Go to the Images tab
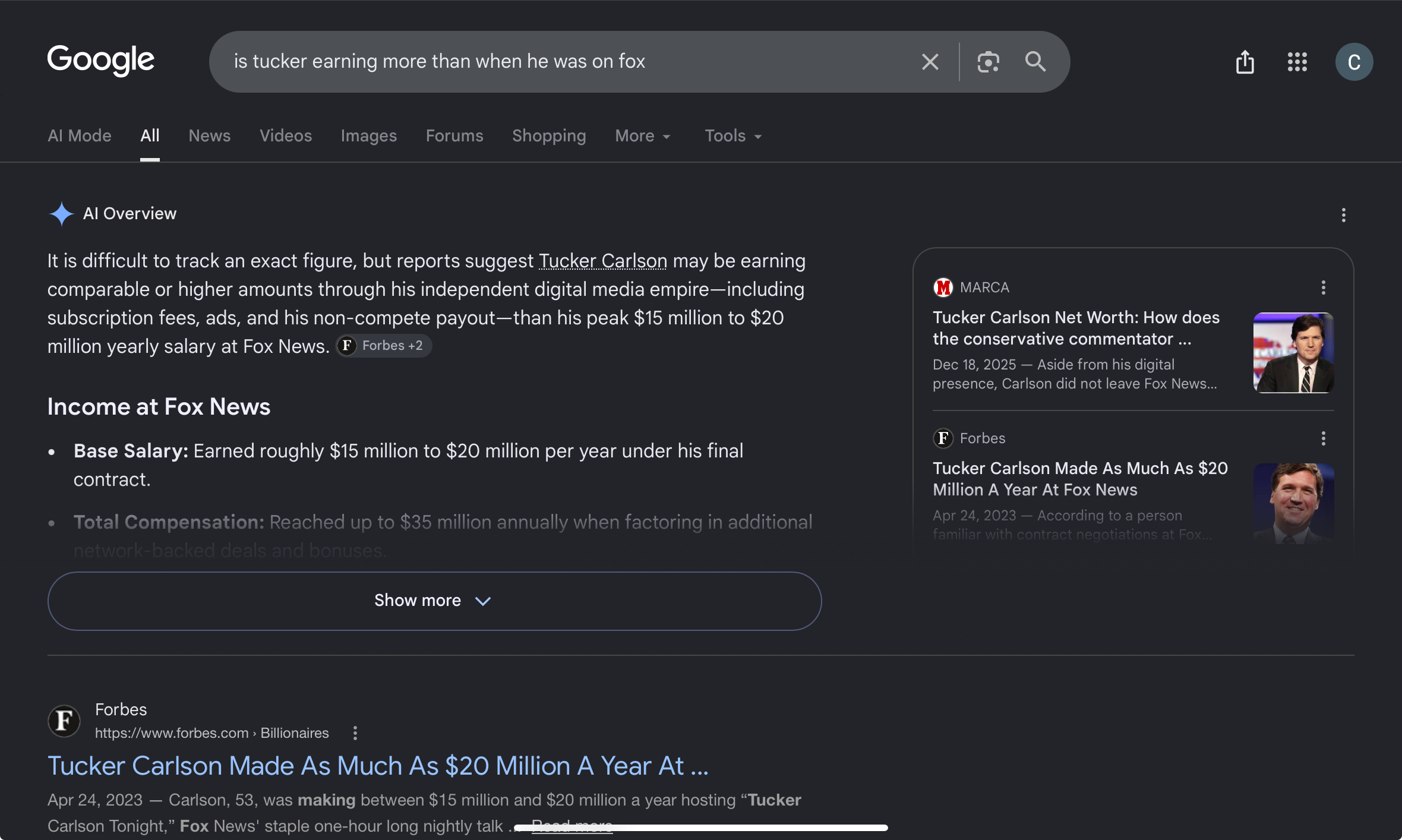The height and width of the screenshot is (840, 1402). [x=369, y=135]
